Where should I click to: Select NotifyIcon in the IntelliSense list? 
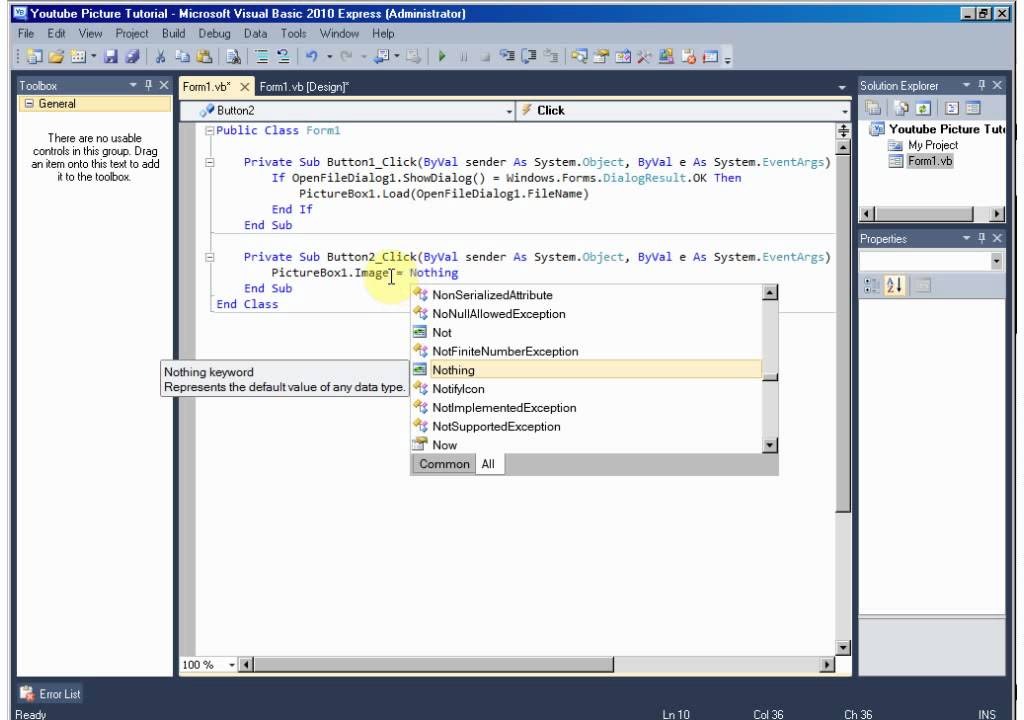point(586,389)
